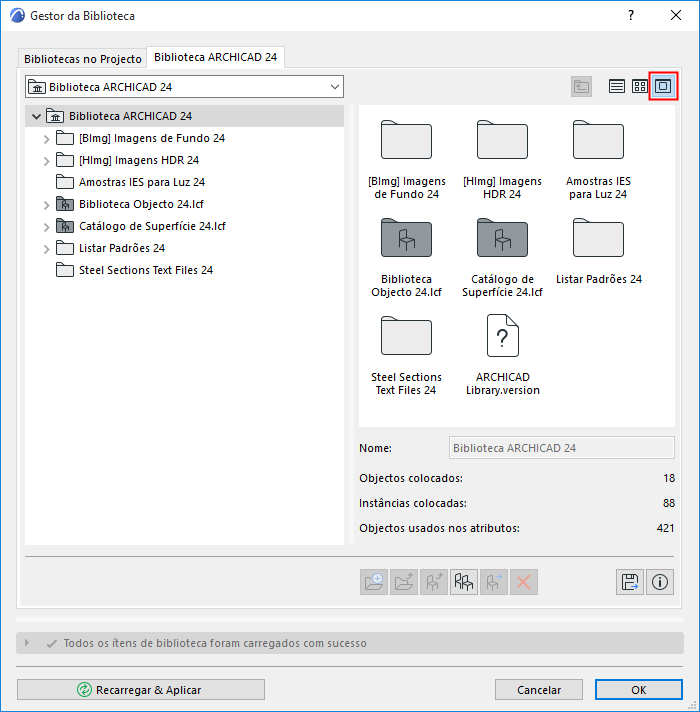Click the Instâncias colocadas value 88

point(669,503)
